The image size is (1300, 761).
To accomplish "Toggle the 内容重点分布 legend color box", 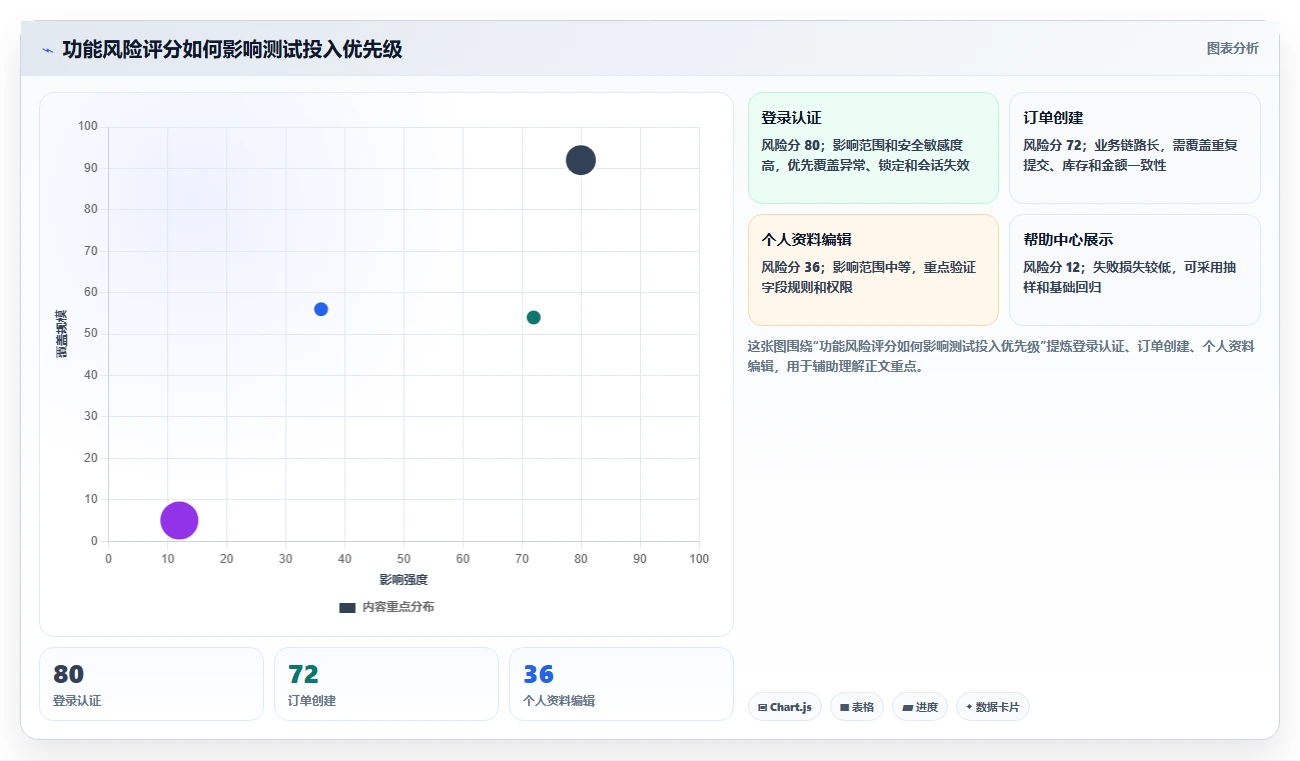I will 347,607.
